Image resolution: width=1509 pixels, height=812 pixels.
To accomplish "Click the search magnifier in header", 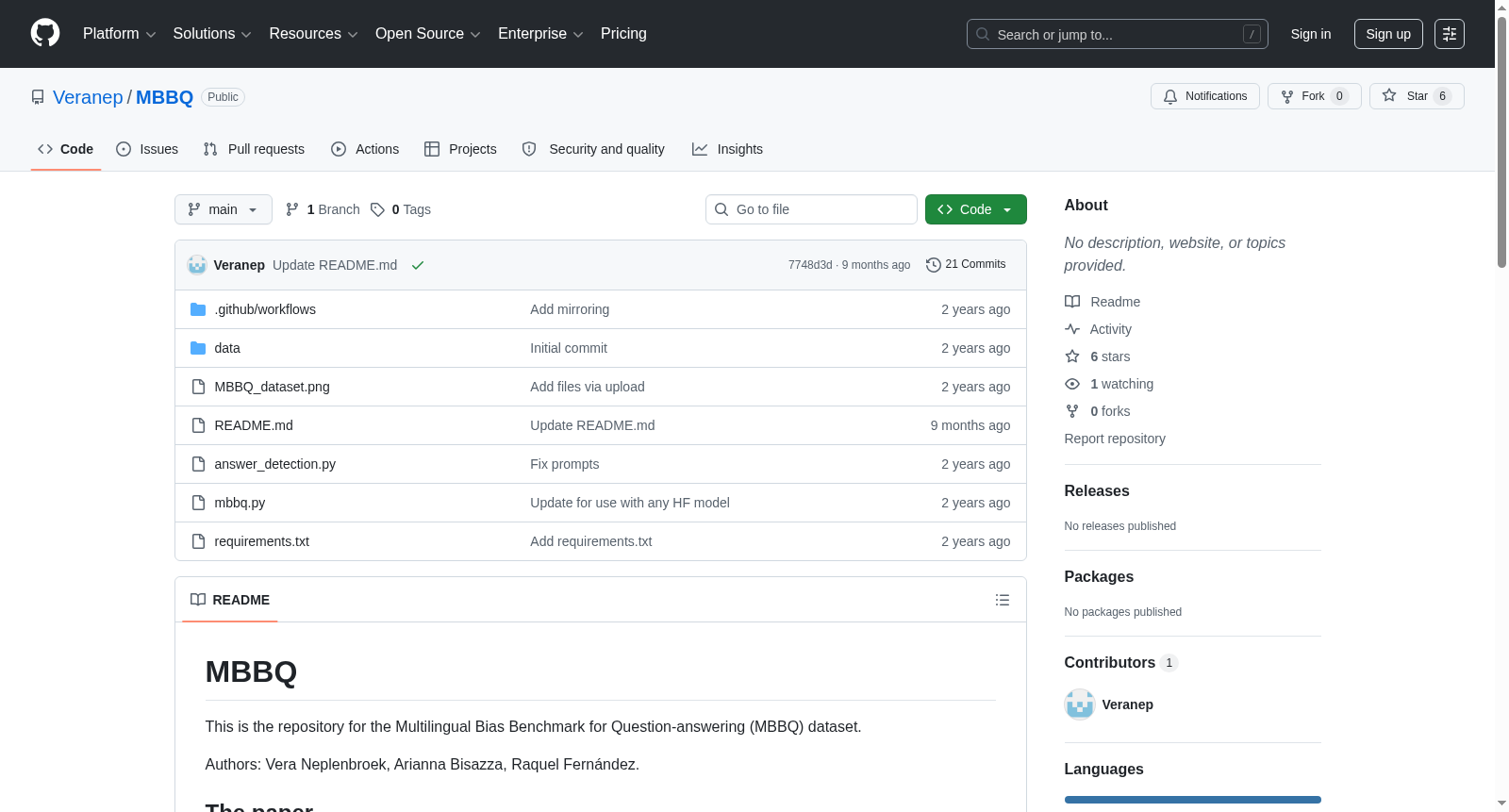I will (x=983, y=34).
